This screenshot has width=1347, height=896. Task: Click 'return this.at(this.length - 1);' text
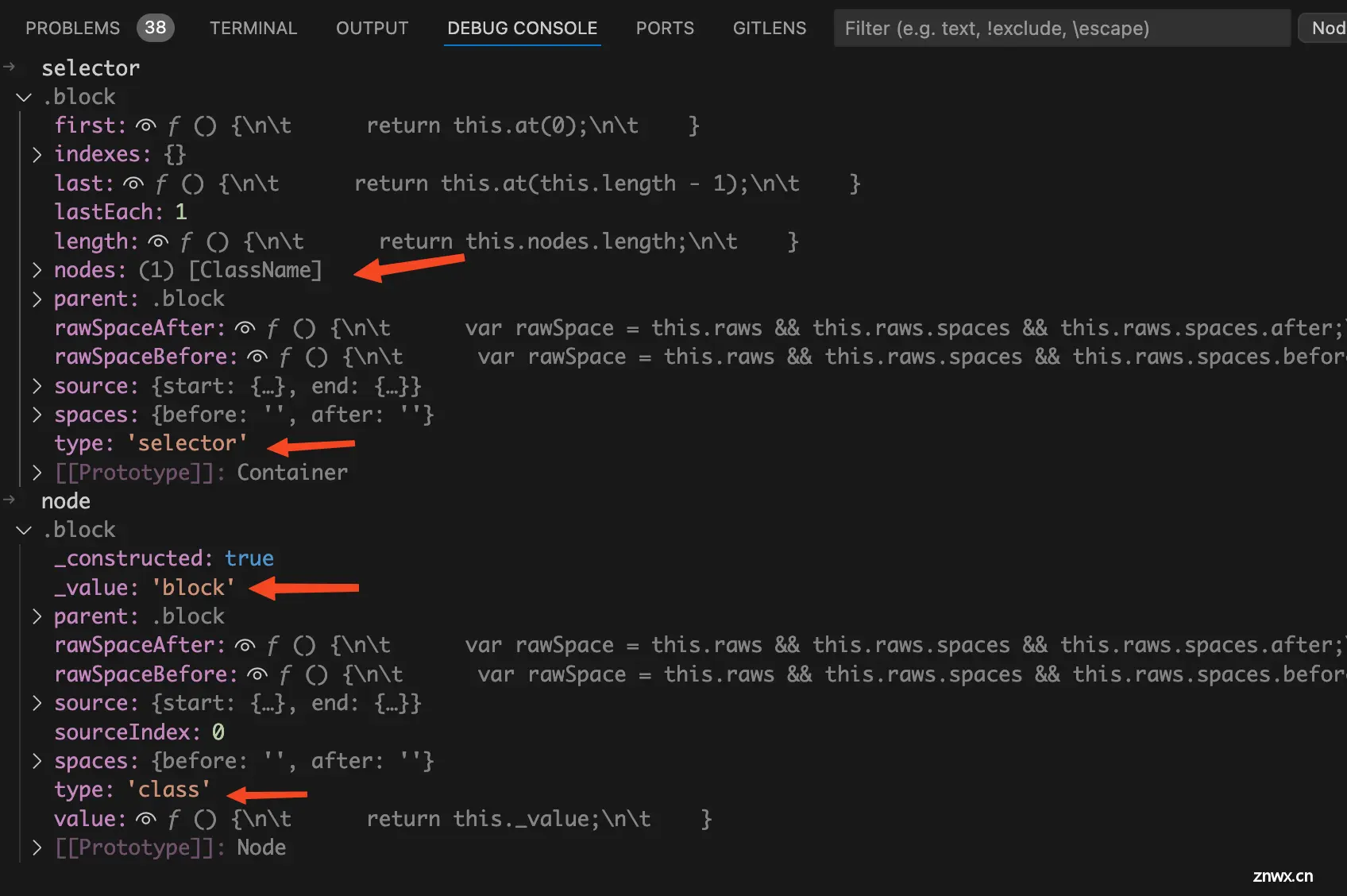coord(553,183)
